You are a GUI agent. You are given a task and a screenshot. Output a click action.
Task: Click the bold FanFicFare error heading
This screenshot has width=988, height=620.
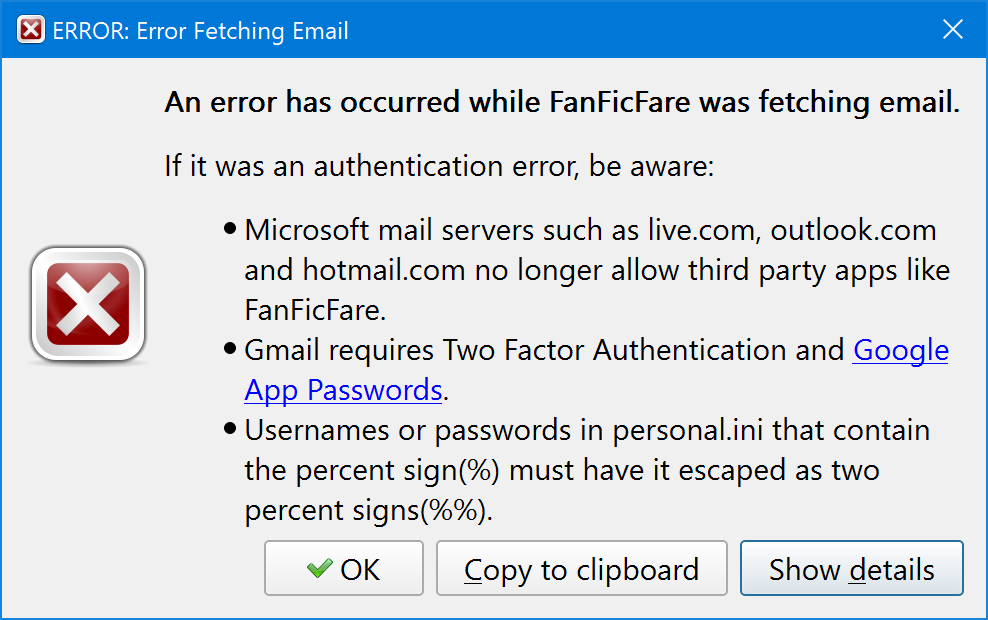tap(562, 102)
